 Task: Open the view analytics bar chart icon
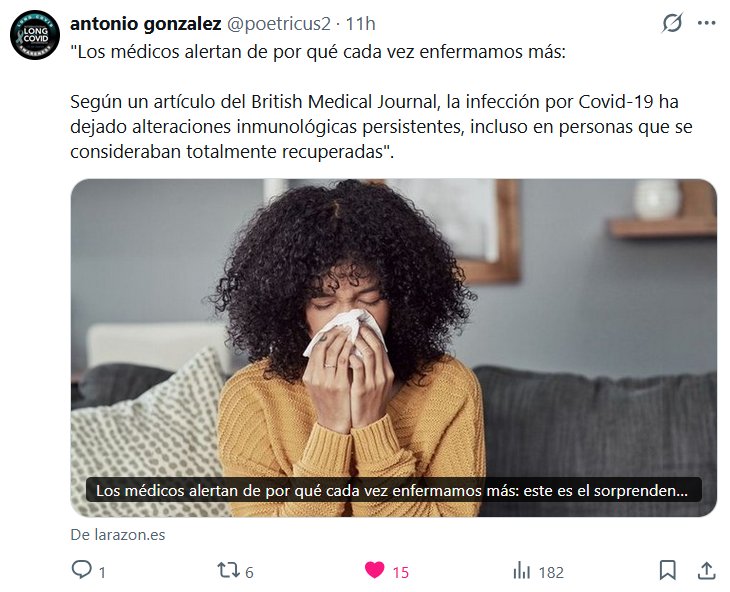521,571
